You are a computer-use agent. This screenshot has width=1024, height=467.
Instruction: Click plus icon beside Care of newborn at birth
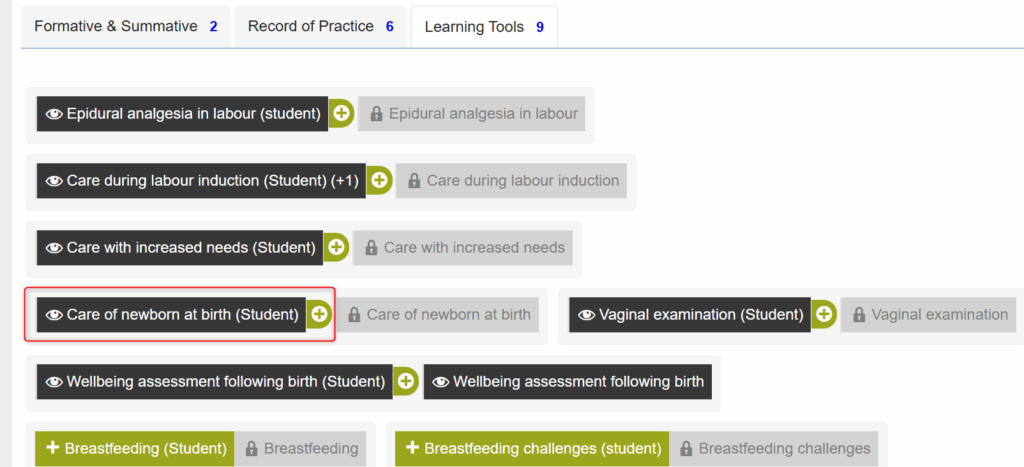(x=319, y=314)
